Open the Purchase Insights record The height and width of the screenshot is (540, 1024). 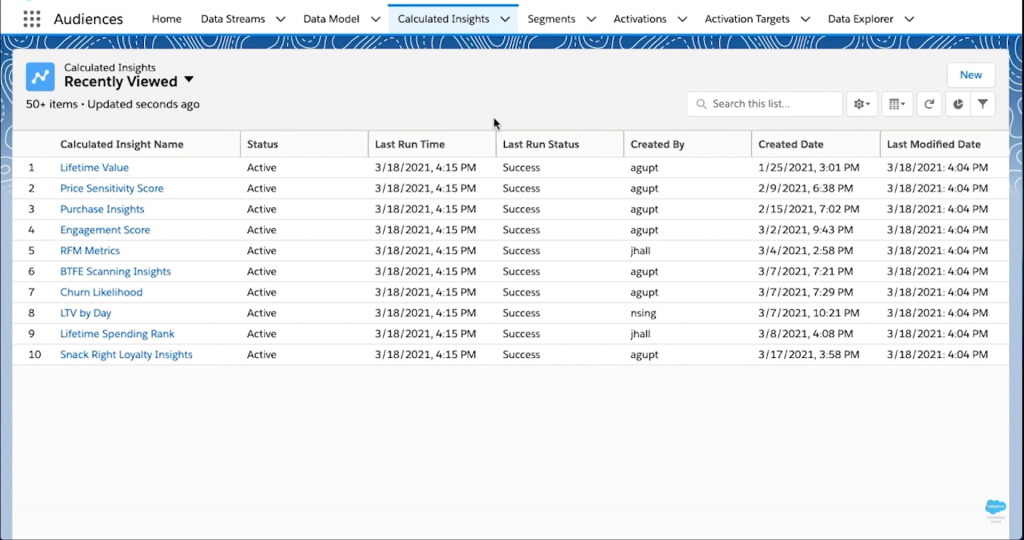(x=102, y=209)
